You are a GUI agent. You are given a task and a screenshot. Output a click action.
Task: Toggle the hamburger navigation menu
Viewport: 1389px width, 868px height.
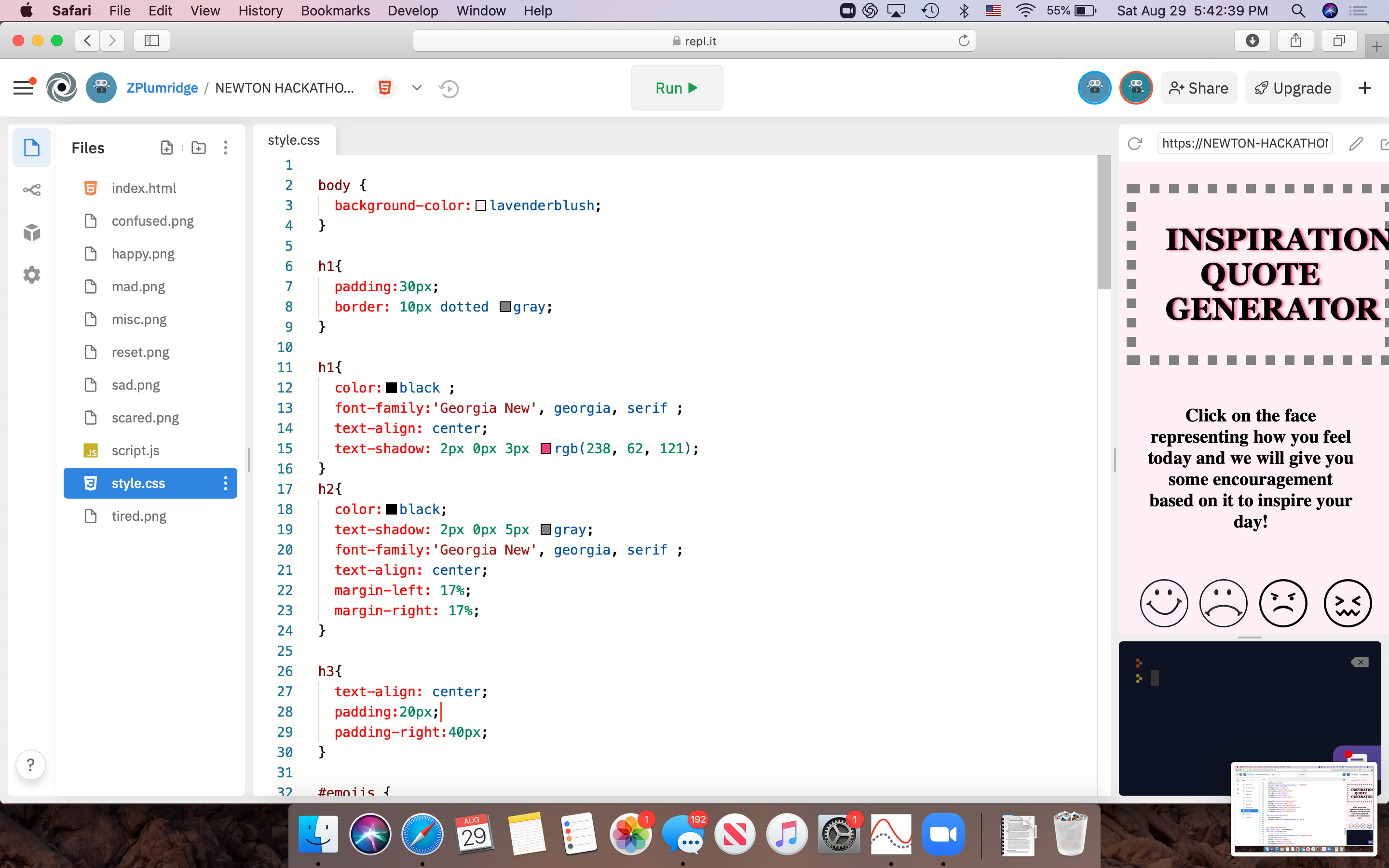24,88
